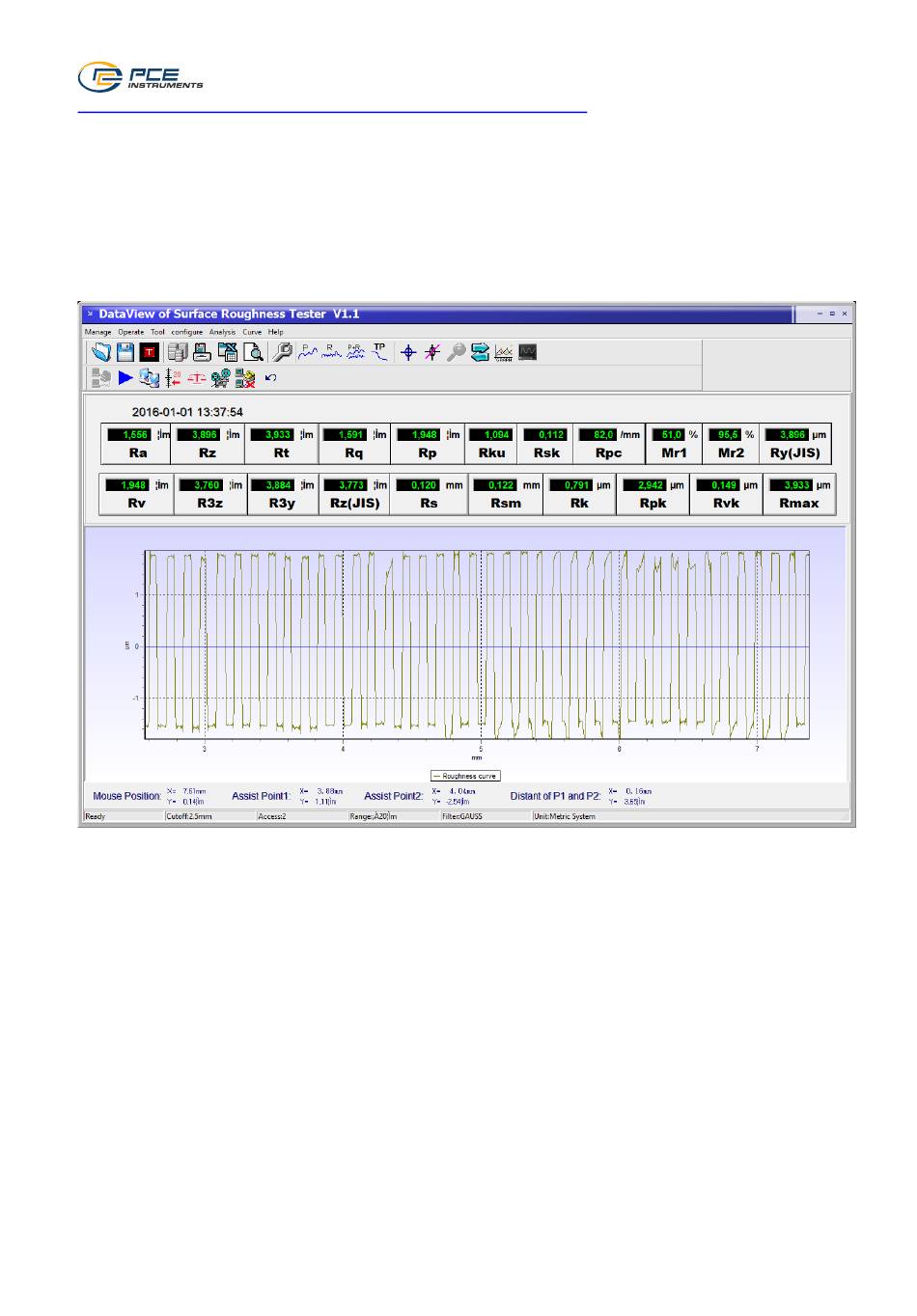Screen dimensions: 917x1316
Task: Click the save floppy disk icon
Action: [x=125, y=352]
